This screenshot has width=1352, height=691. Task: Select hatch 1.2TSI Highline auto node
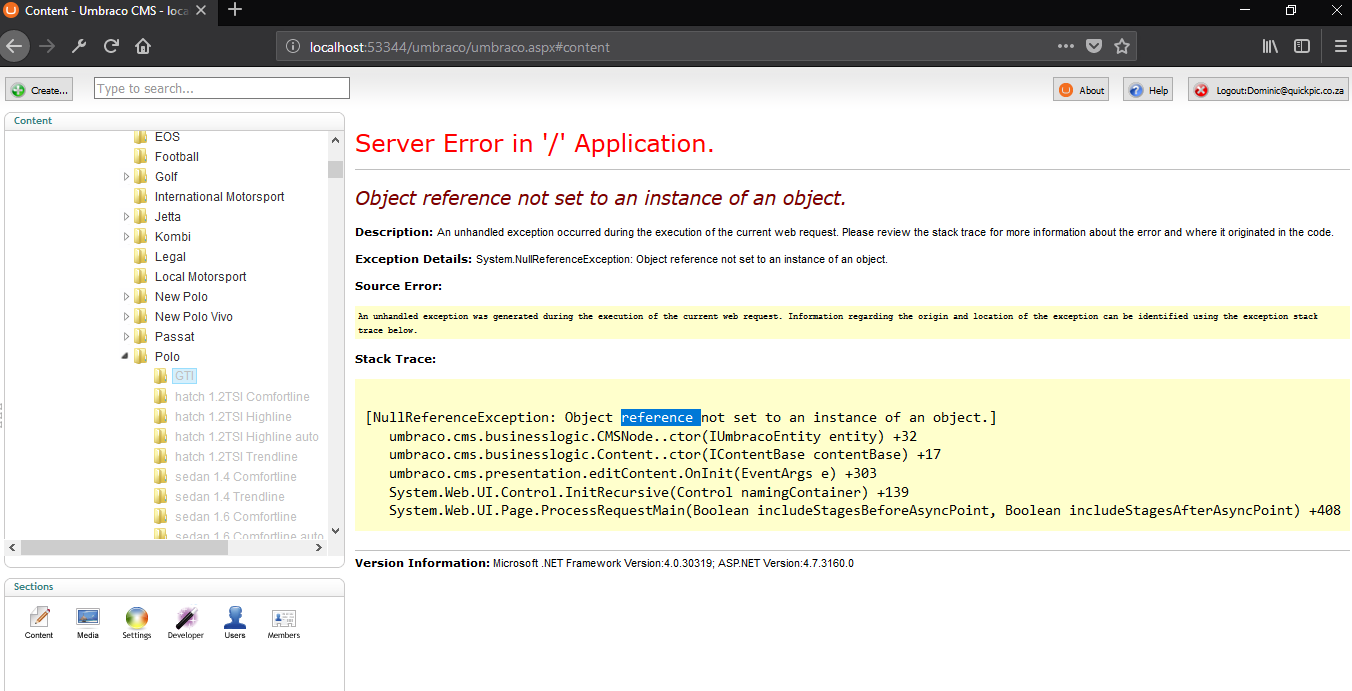pos(247,437)
